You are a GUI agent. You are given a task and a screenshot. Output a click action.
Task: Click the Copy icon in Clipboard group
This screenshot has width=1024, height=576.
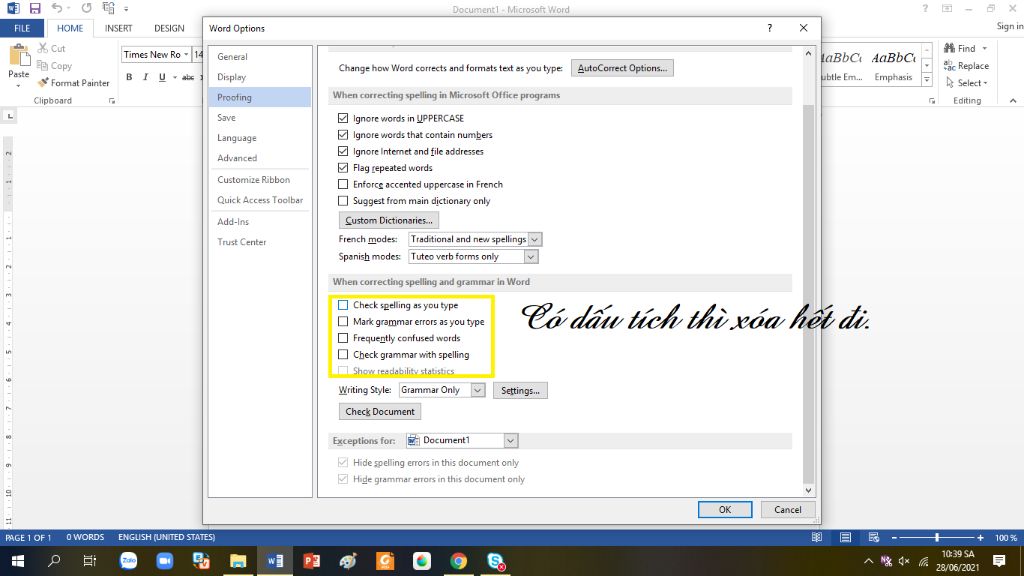[x=42, y=65]
